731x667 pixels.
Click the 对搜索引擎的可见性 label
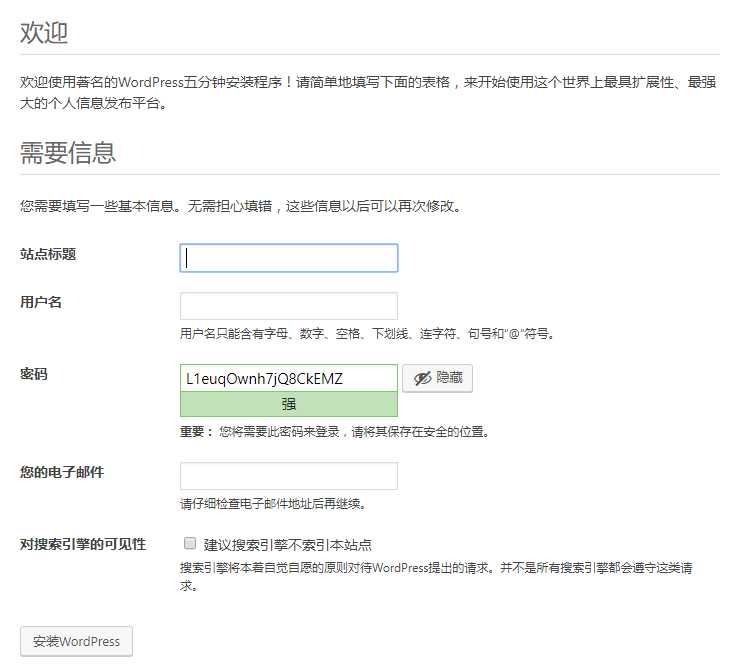click(x=83, y=544)
